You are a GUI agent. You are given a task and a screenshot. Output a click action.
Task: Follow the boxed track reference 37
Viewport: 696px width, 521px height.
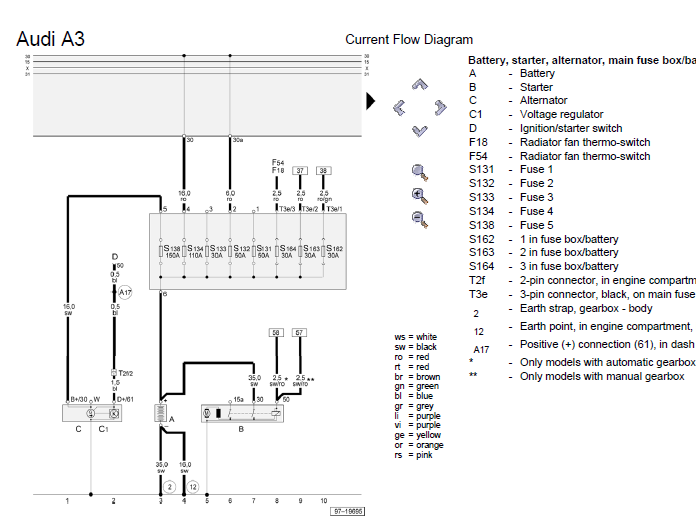coord(300,171)
